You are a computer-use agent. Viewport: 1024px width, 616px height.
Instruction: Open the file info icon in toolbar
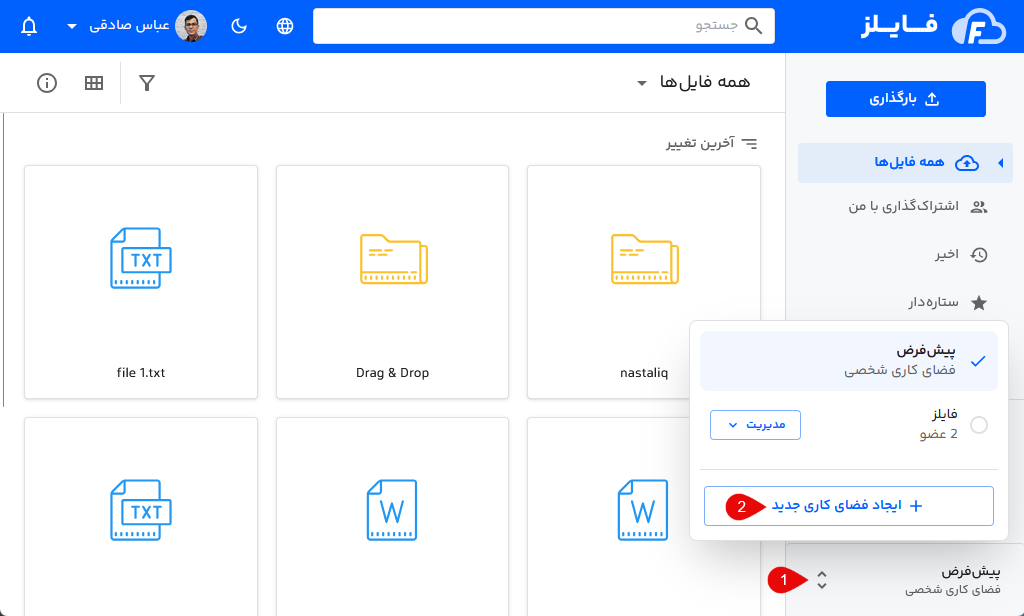coord(46,83)
